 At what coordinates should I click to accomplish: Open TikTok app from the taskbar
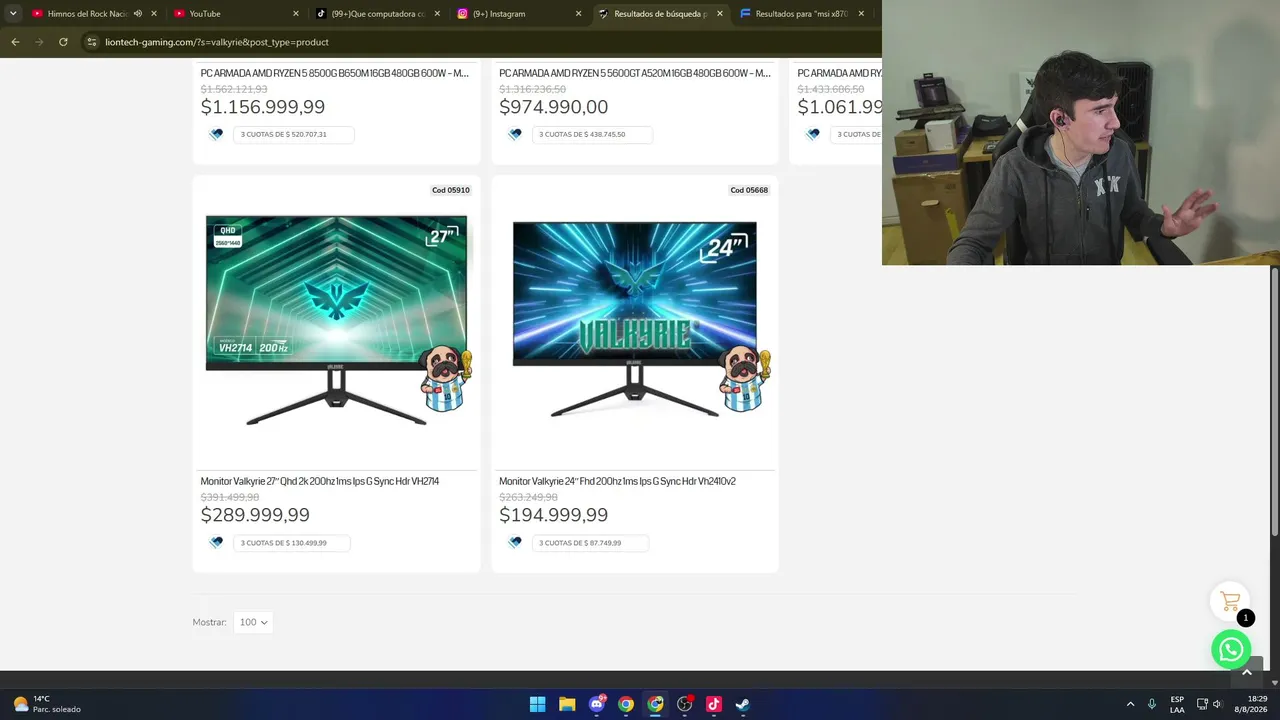pyautogui.click(x=714, y=704)
